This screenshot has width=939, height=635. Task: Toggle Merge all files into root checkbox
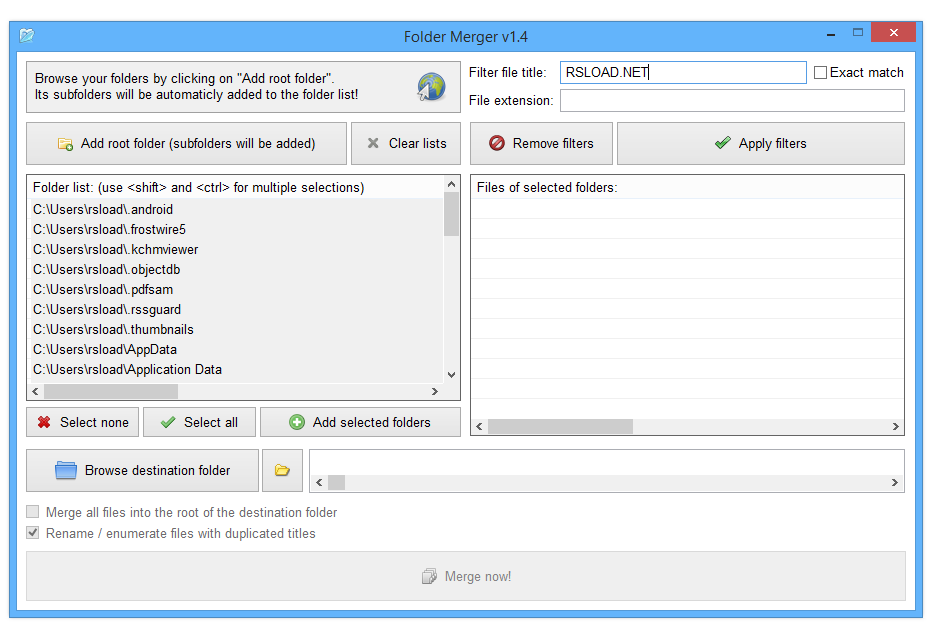click(33, 512)
